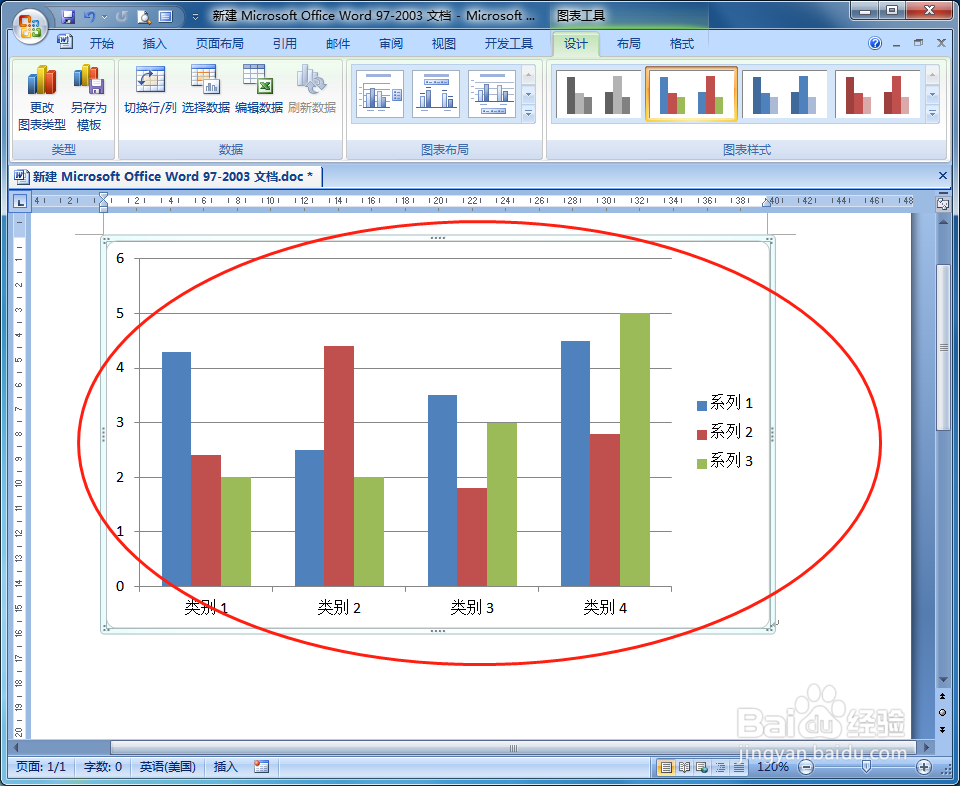
Task: Open the 开始 ribbon tab
Action: click(102, 43)
